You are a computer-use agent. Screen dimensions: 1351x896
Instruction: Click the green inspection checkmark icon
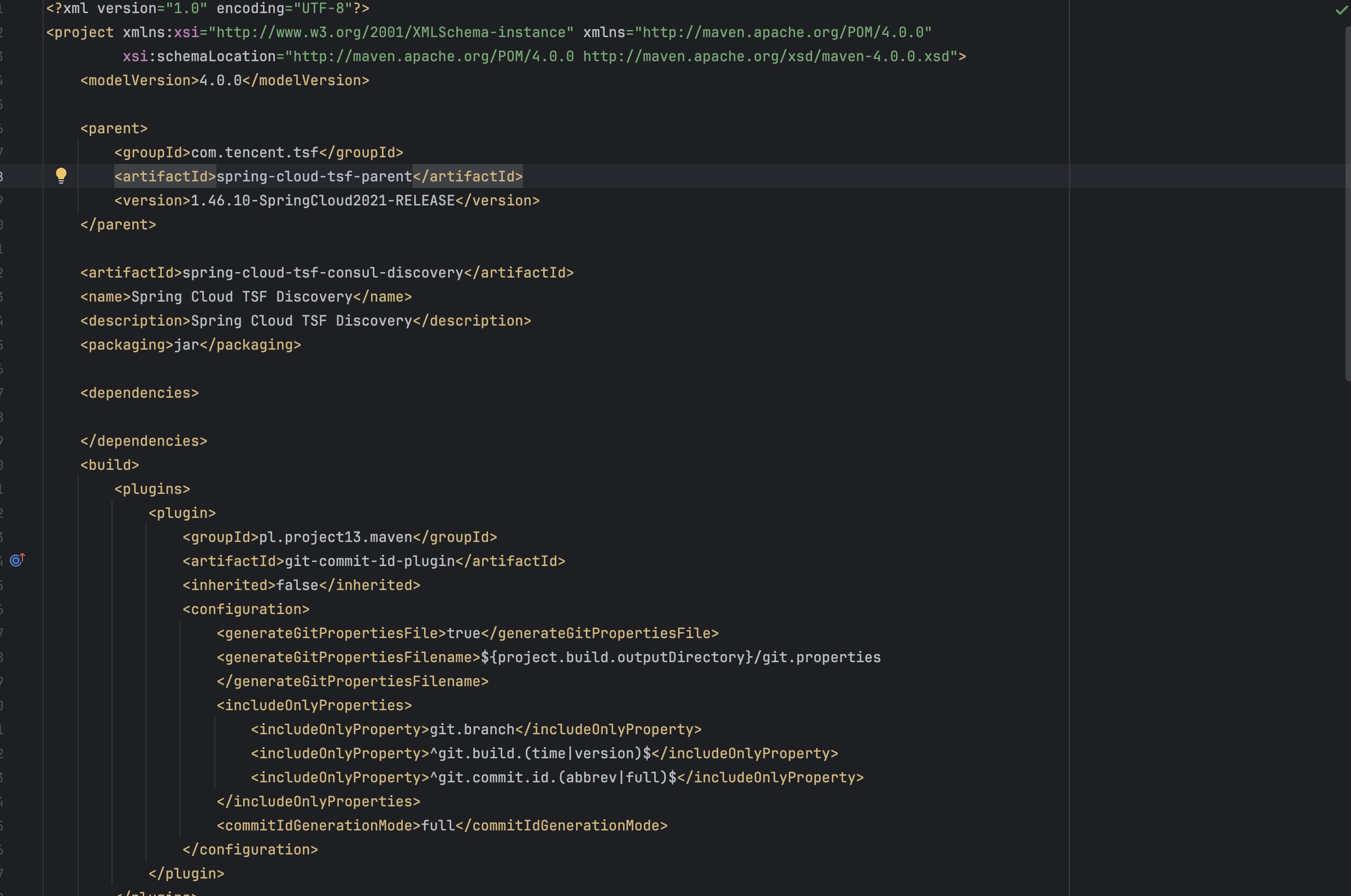click(1341, 10)
